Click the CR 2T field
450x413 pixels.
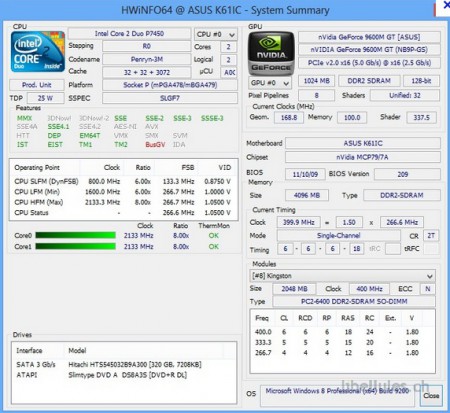(431, 236)
